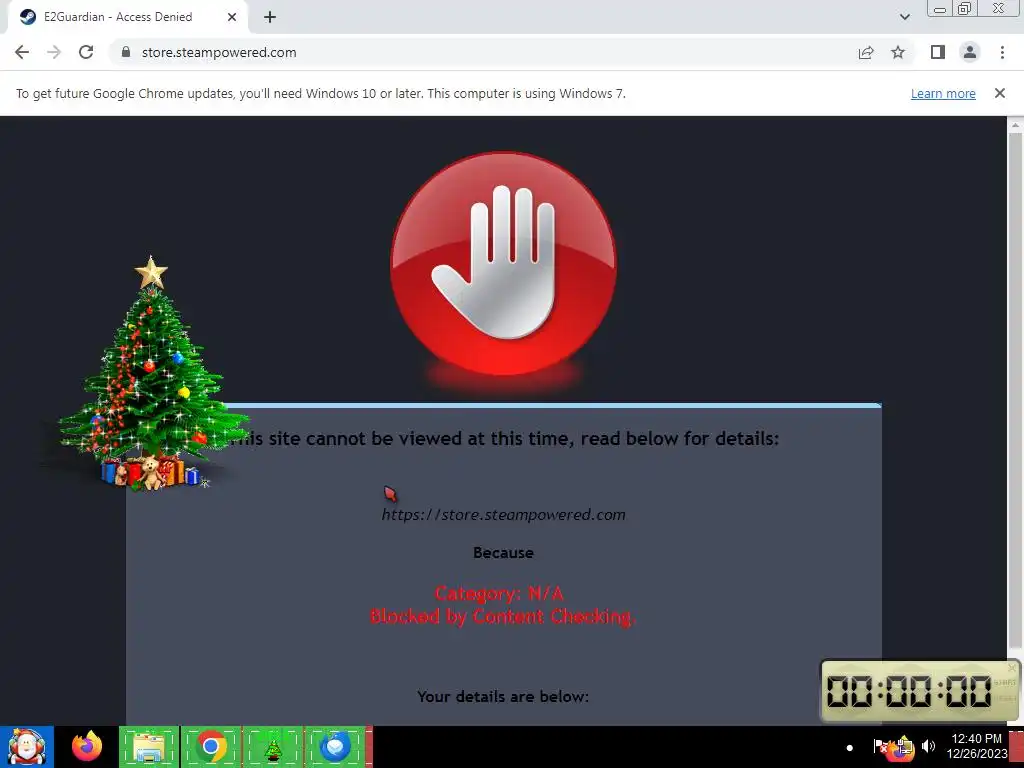This screenshot has width=1024, height=768.
Task: Open Action Center flag tray icon
Action: [880, 746]
